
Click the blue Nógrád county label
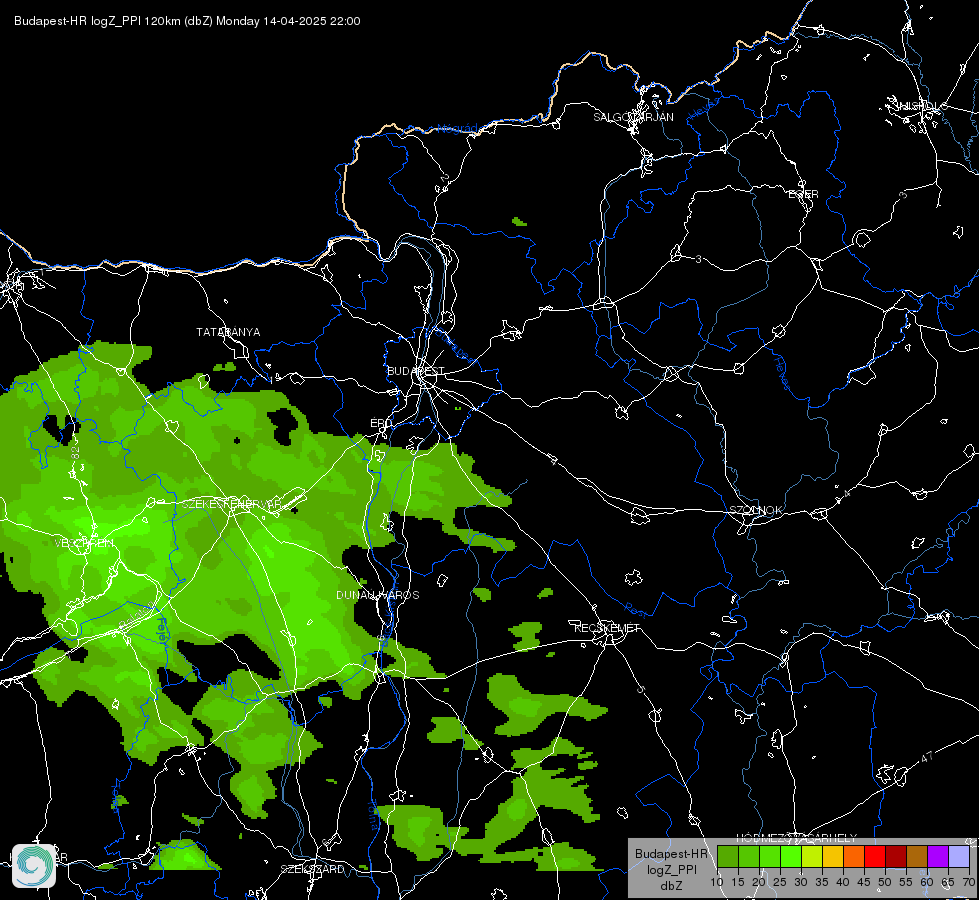tap(457, 129)
